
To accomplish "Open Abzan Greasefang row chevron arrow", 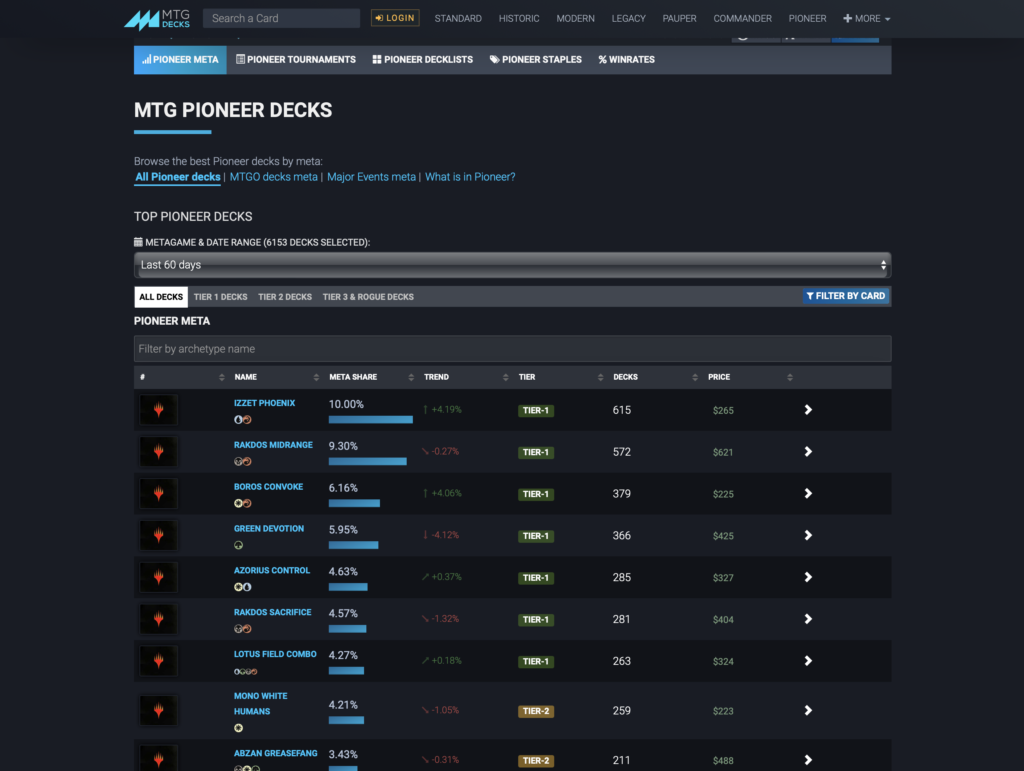I will pyautogui.click(x=808, y=760).
